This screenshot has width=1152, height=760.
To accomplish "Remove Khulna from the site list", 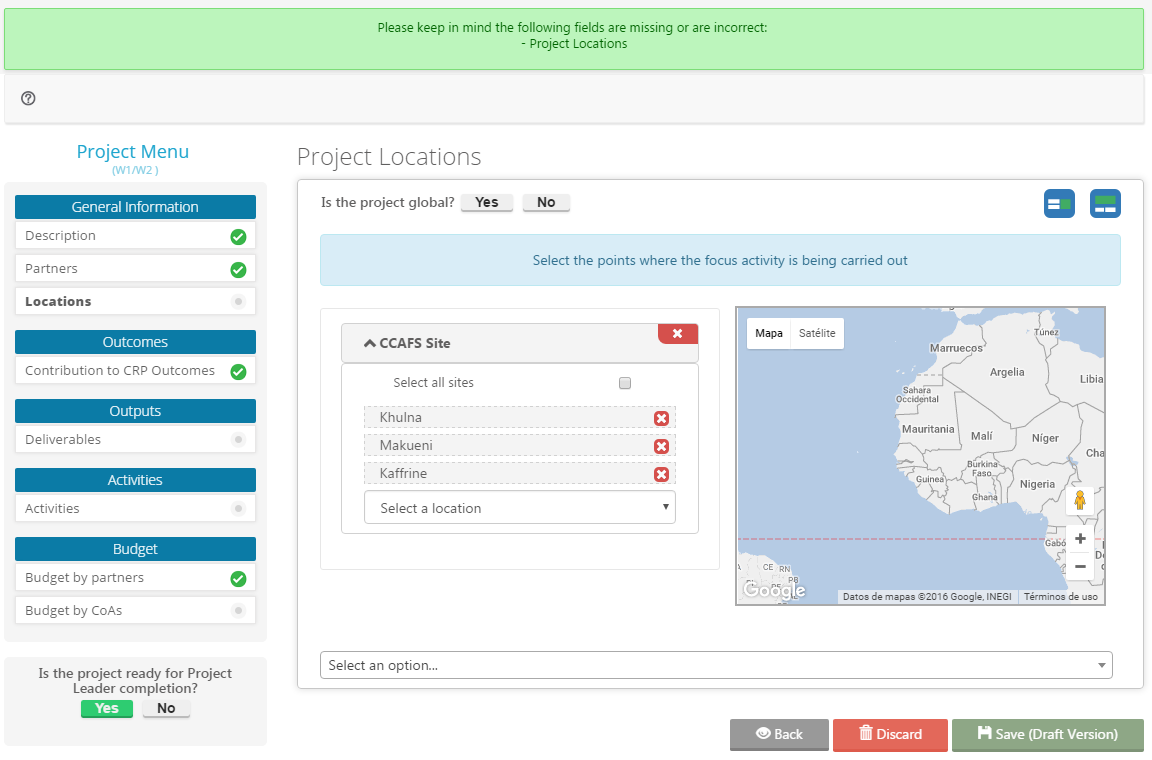I will pos(661,418).
